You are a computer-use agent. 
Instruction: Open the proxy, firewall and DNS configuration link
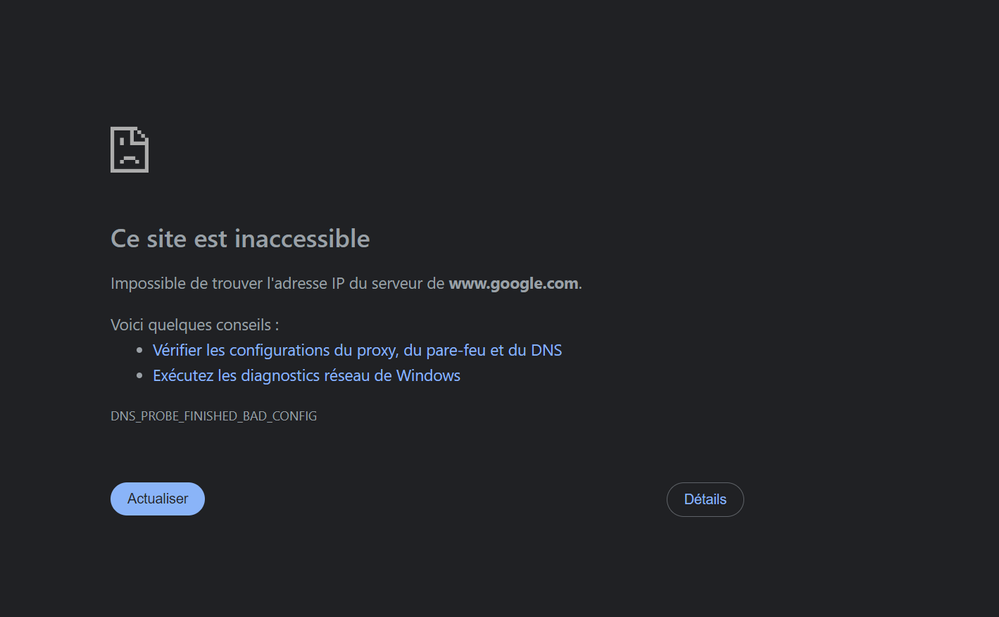pos(357,350)
